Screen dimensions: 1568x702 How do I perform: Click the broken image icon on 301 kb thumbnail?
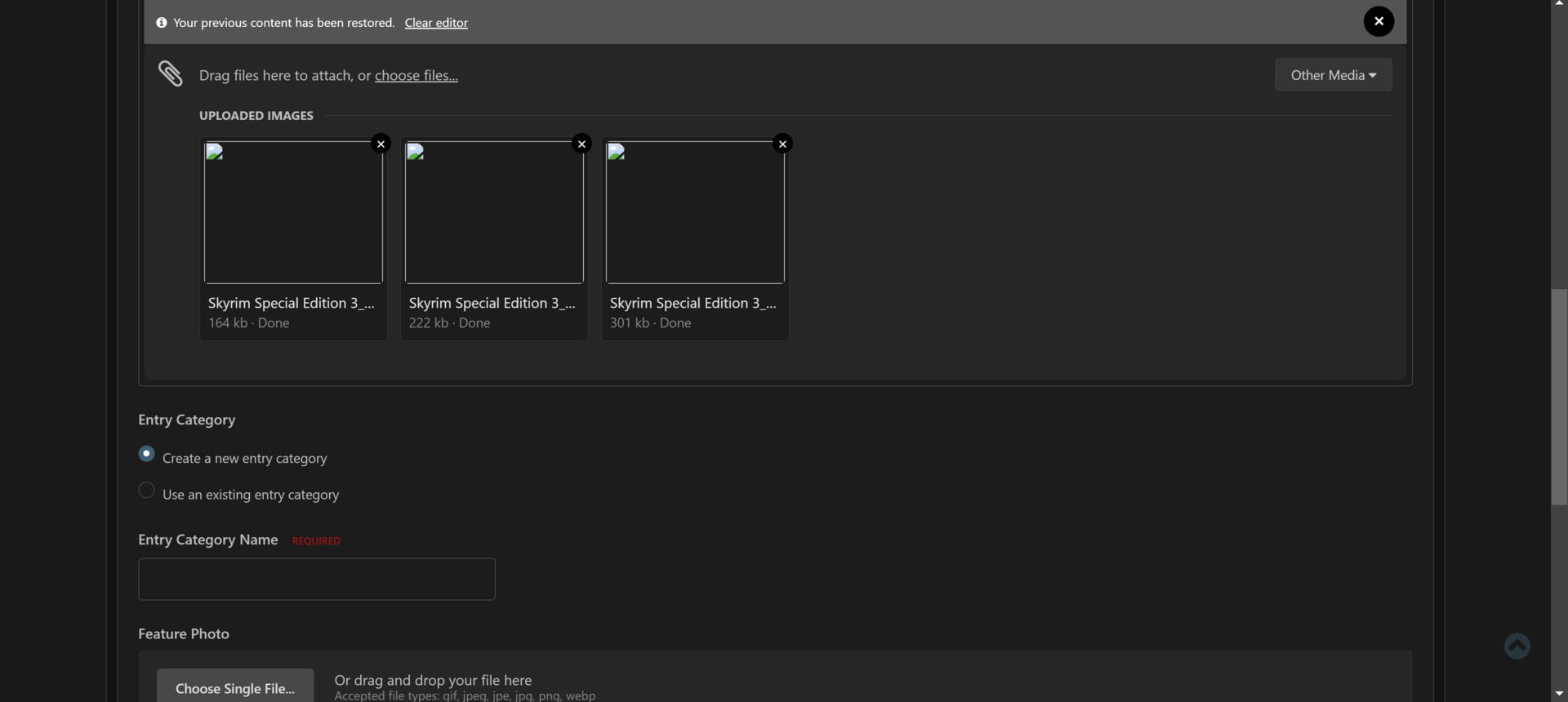click(x=617, y=152)
